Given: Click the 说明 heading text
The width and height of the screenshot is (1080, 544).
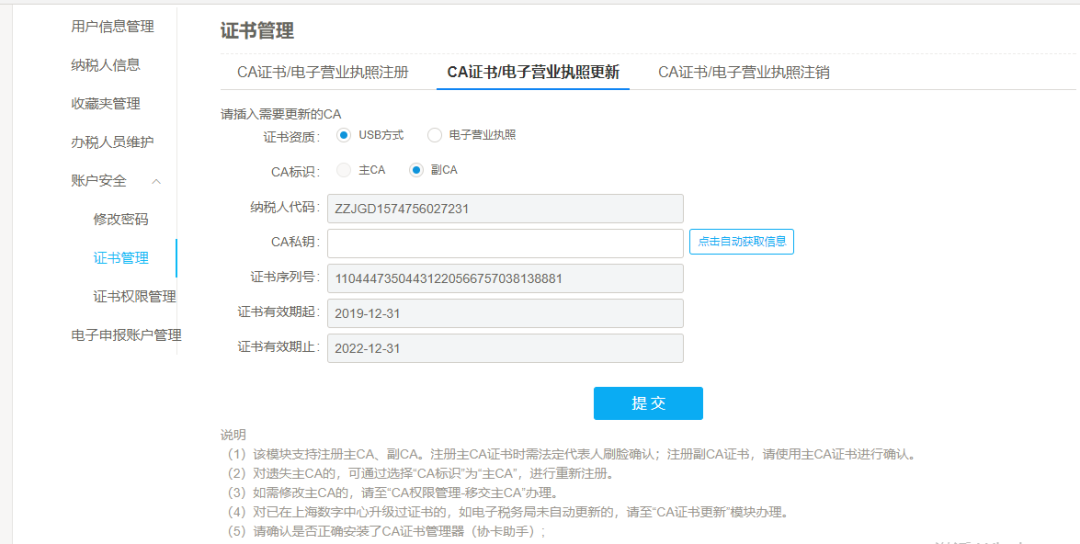Looking at the screenshot, I should tap(233, 435).
